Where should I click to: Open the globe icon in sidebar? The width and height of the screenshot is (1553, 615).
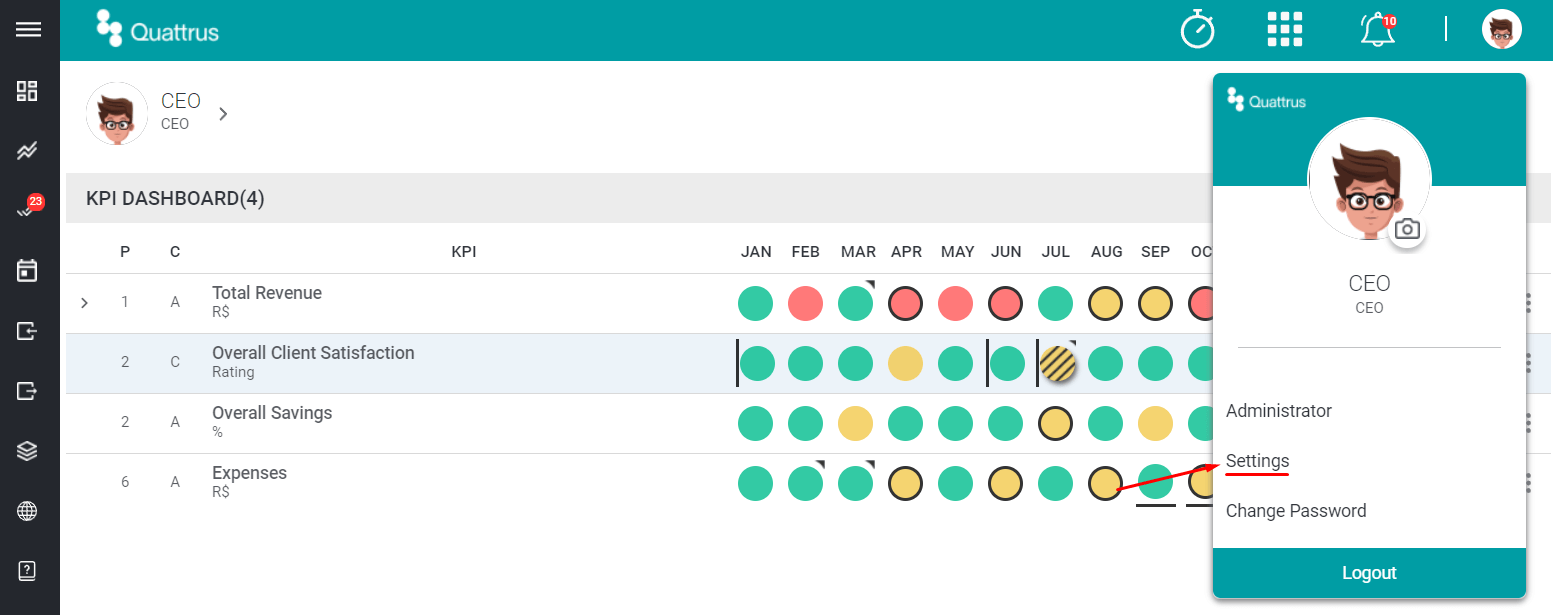tap(27, 512)
